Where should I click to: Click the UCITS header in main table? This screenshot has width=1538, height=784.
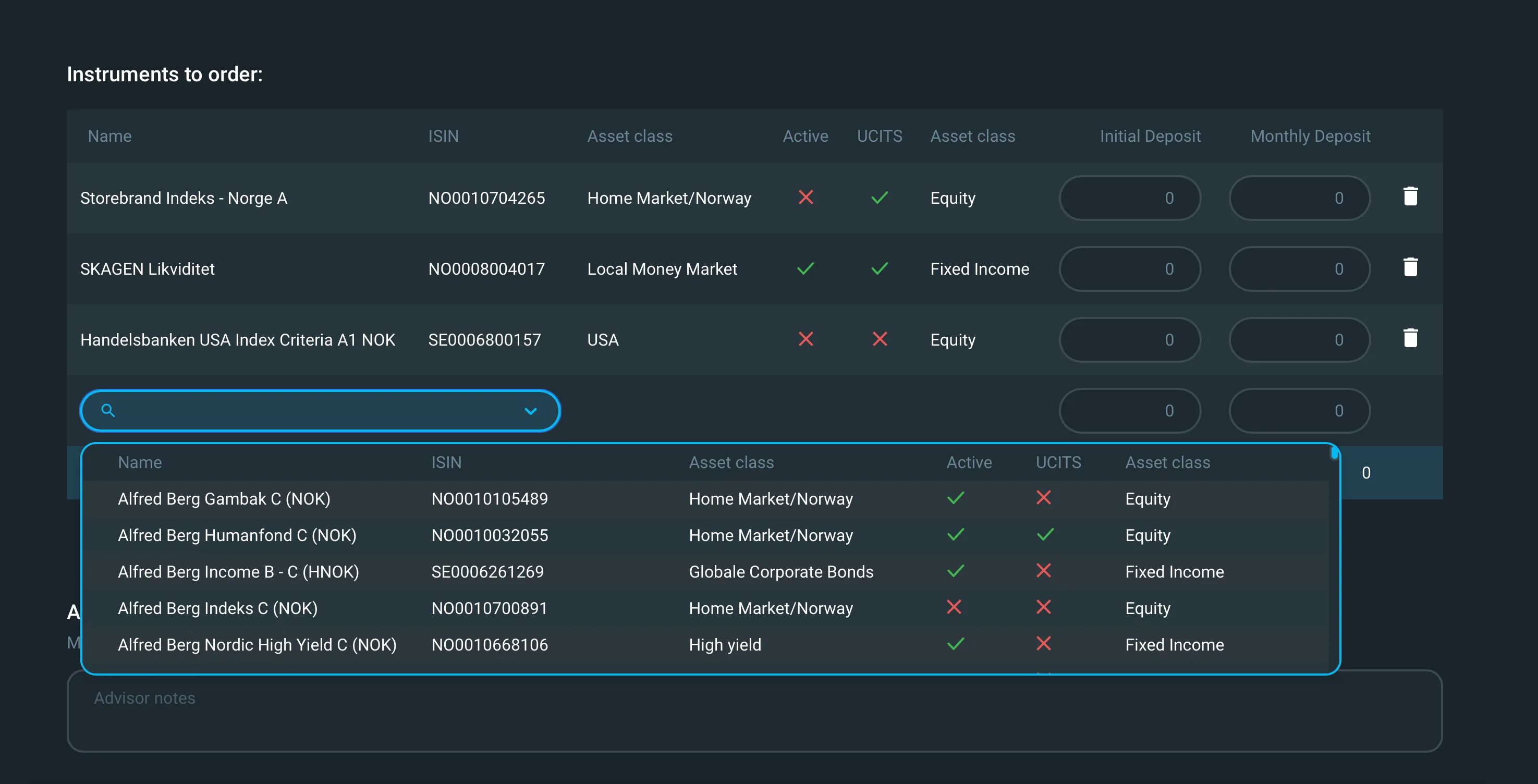(880, 136)
